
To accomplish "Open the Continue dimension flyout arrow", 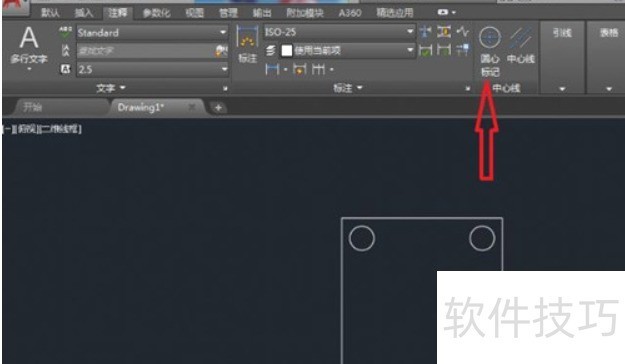I will click(x=332, y=70).
